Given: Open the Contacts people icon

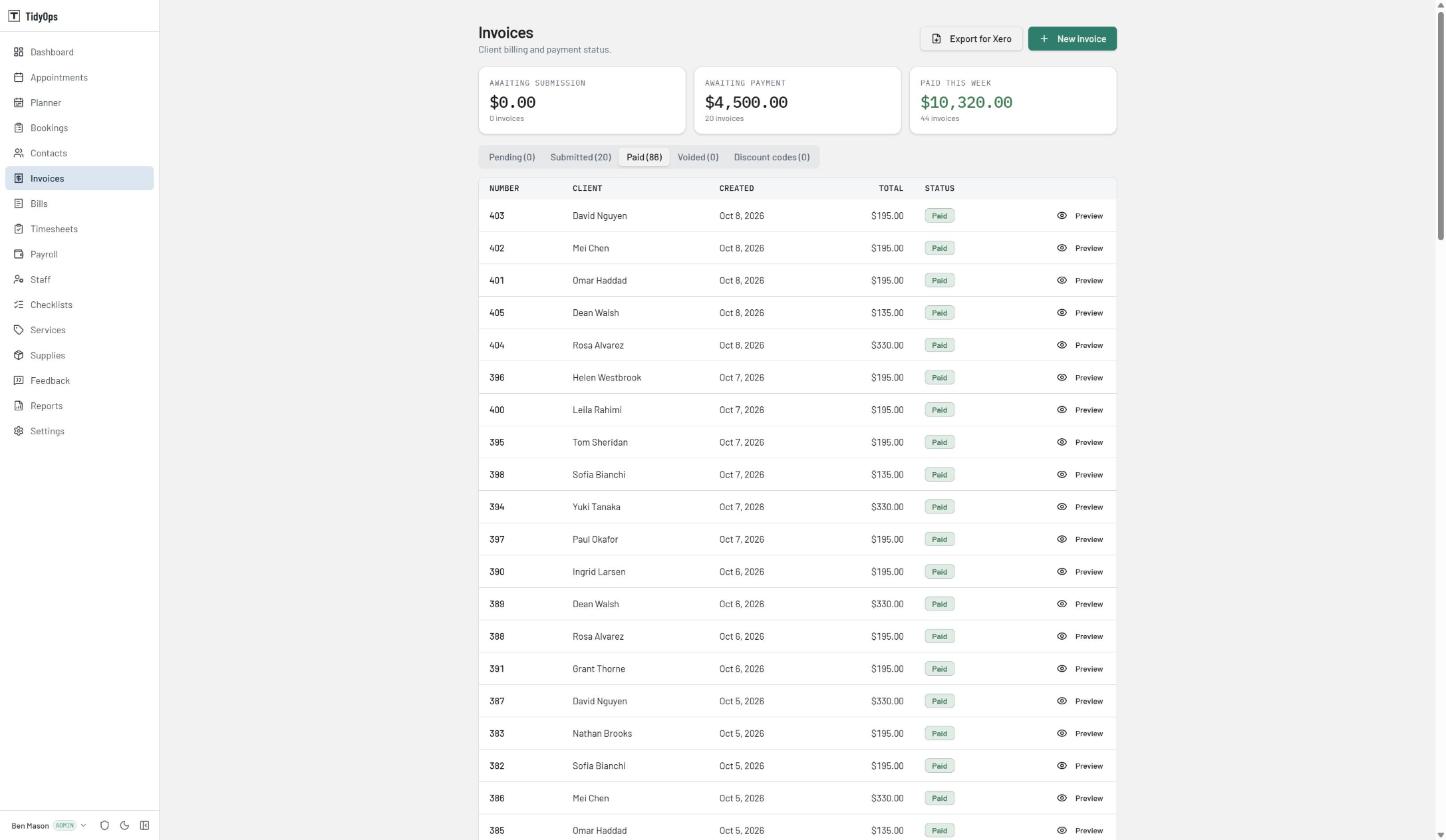Looking at the screenshot, I should click(18, 153).
